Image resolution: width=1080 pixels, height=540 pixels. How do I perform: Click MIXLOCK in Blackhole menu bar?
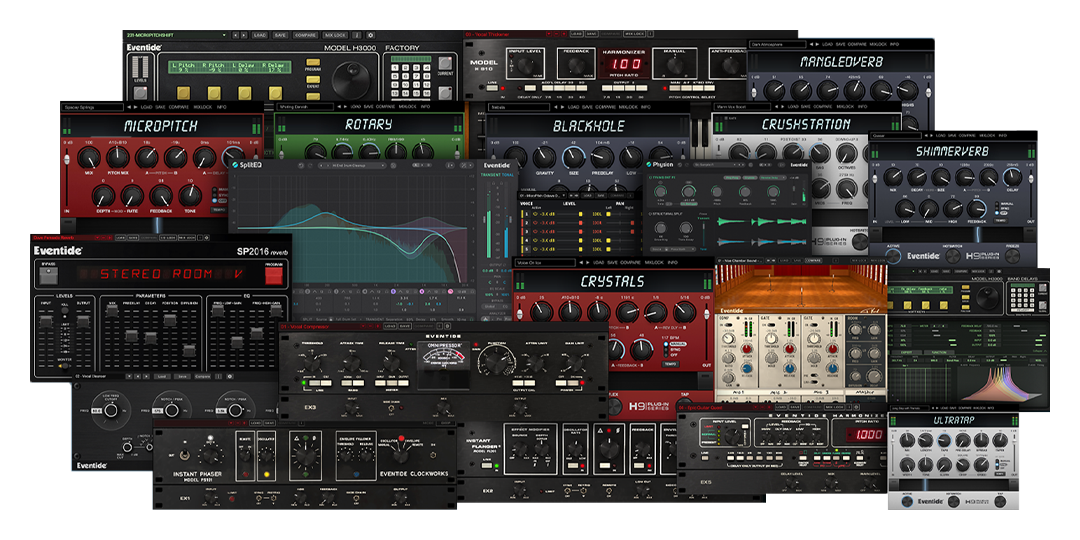coord(628,107)
